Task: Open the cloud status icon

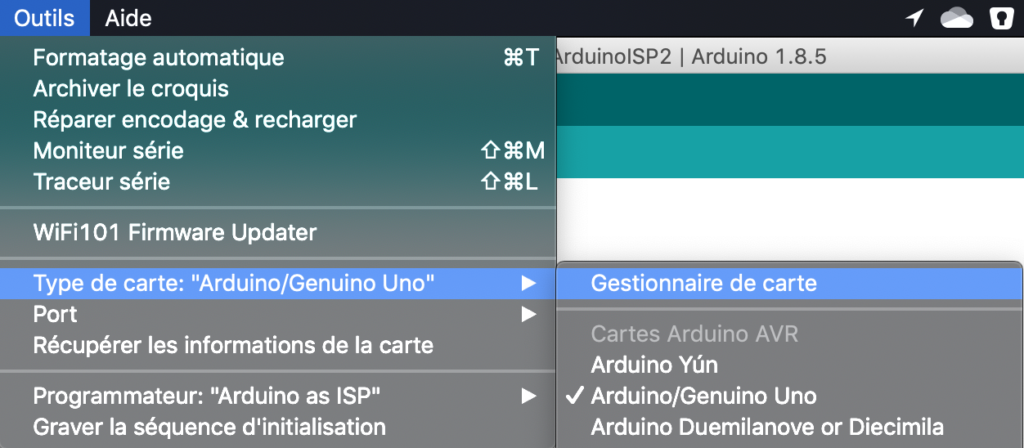Action: [x=957, y=18]
